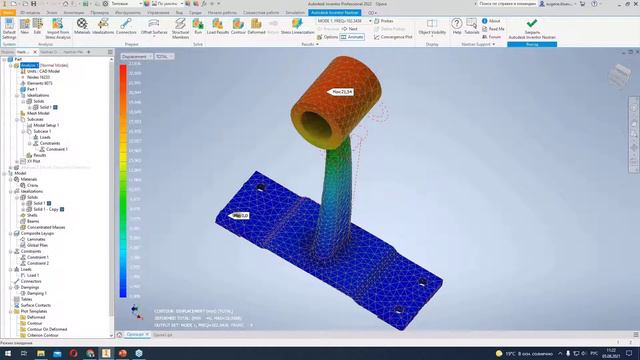Screen dimensions: 640x360
Task: Go to the Home document tab
Action: tap(119, 335)
